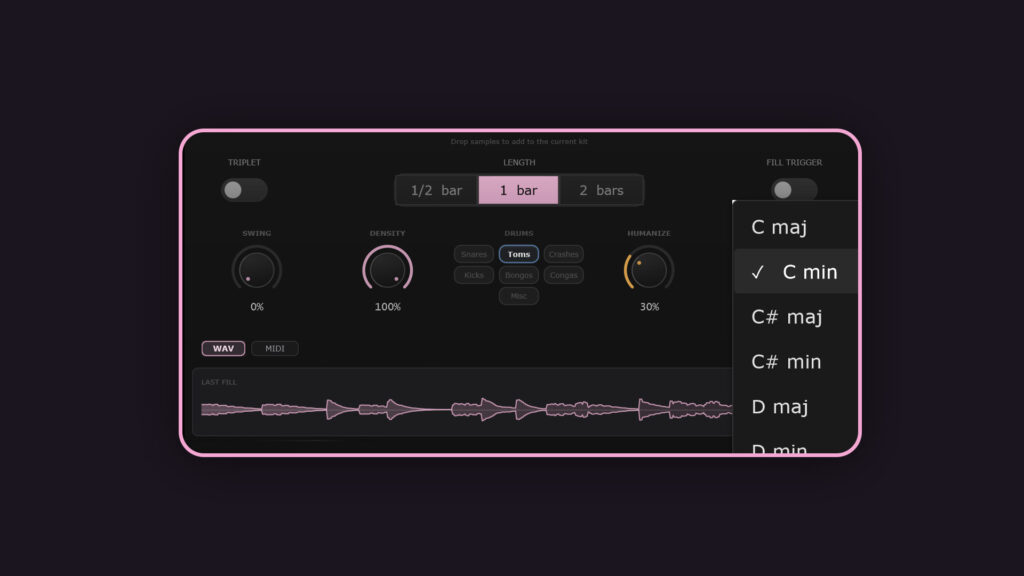The width and height of the screenshot is (1024, 576).
Task: Click the Humanize knob
Action: pos(649,270)
